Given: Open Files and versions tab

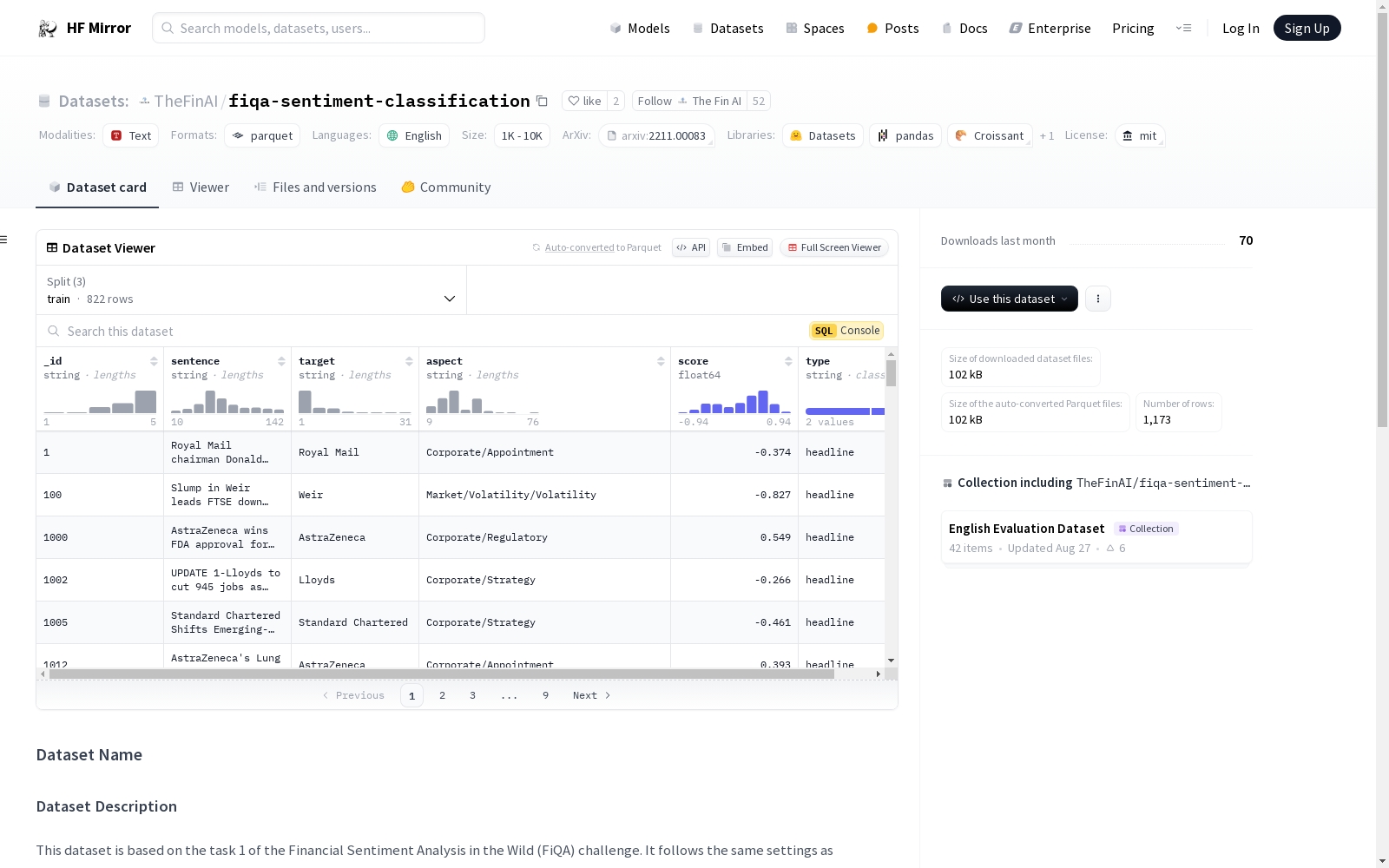Looking at the screenshot, I should click(x=315, y=187).
